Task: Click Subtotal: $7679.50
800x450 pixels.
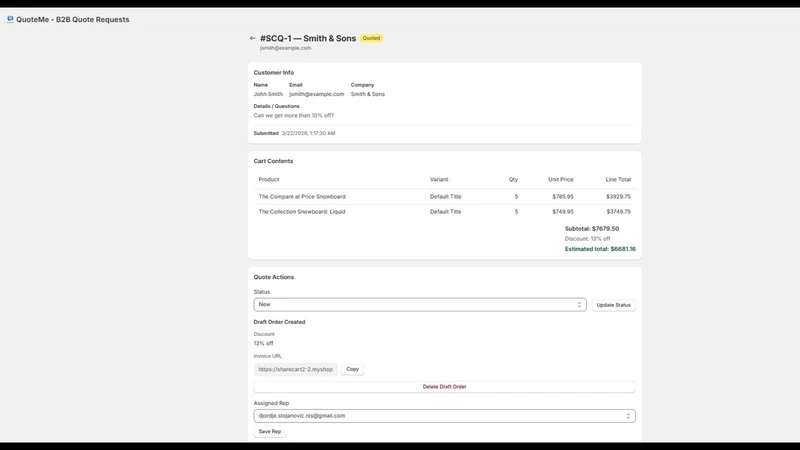Action: pyautogui.click(x=592, y=229)
